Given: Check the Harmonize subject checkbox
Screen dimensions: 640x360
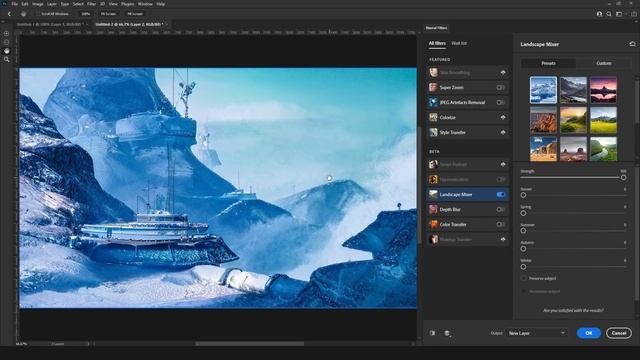Looking at the screenshot, I should (524, 291).
